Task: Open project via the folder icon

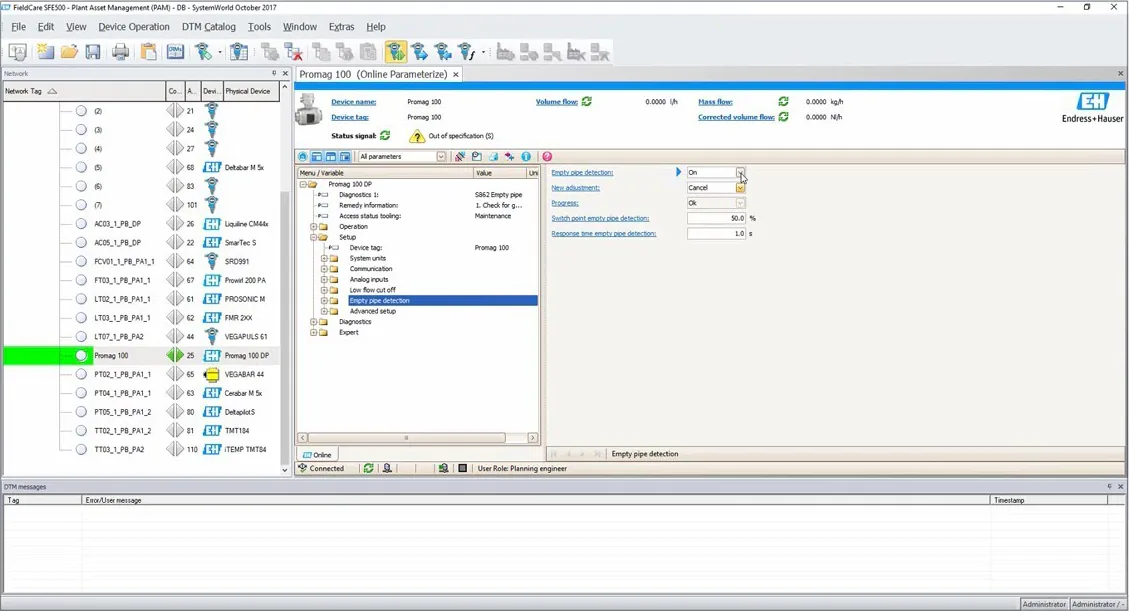Action: click(x=69, y=52)
